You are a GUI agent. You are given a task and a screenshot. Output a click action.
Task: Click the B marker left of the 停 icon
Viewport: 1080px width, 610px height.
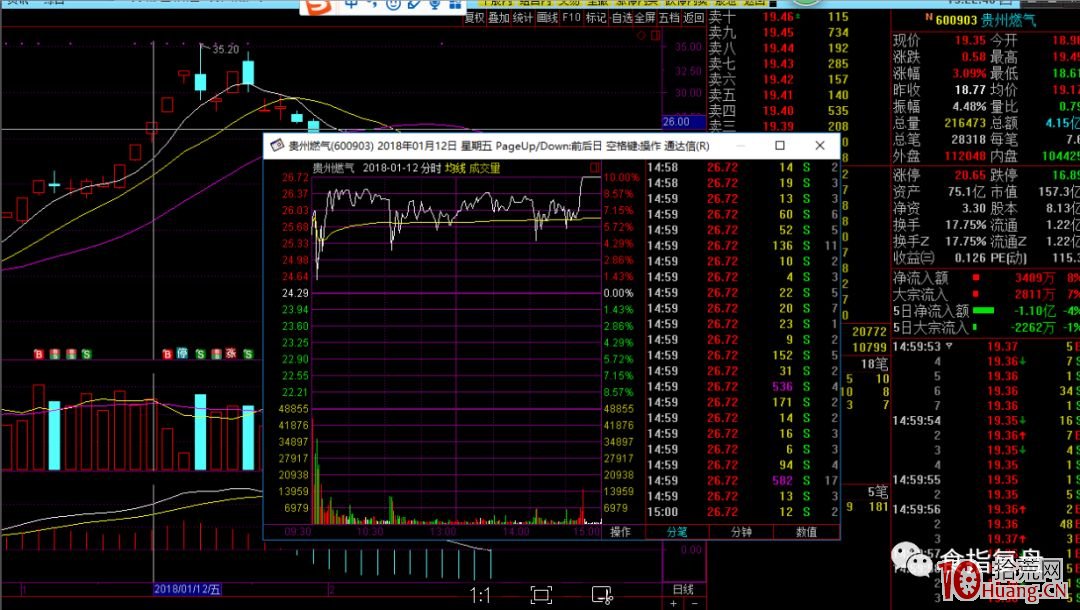click(x=167, y=354)
